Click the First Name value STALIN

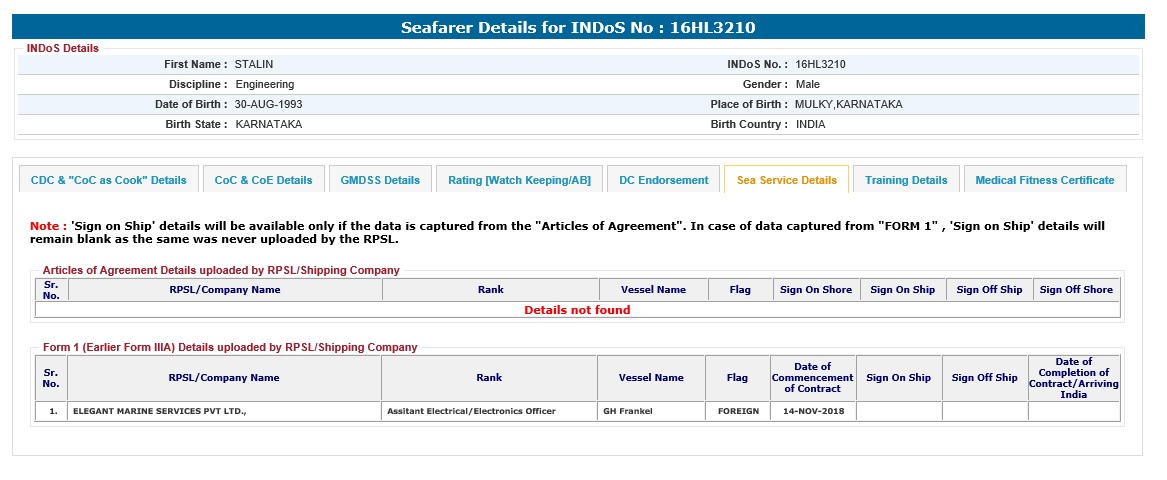tap(254, 64)
